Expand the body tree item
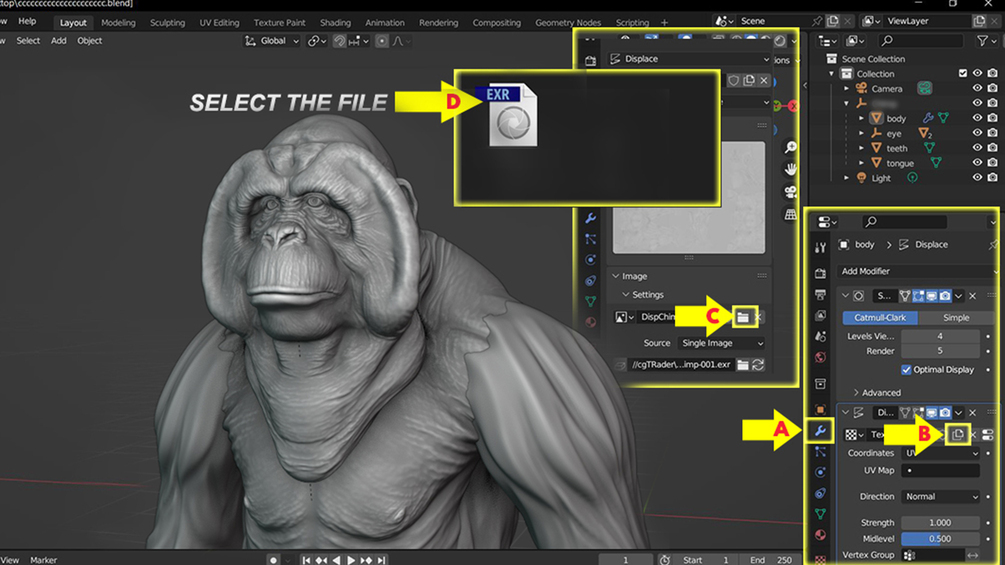This screenshot has width=1005, height=565. [x=861, y=119]
